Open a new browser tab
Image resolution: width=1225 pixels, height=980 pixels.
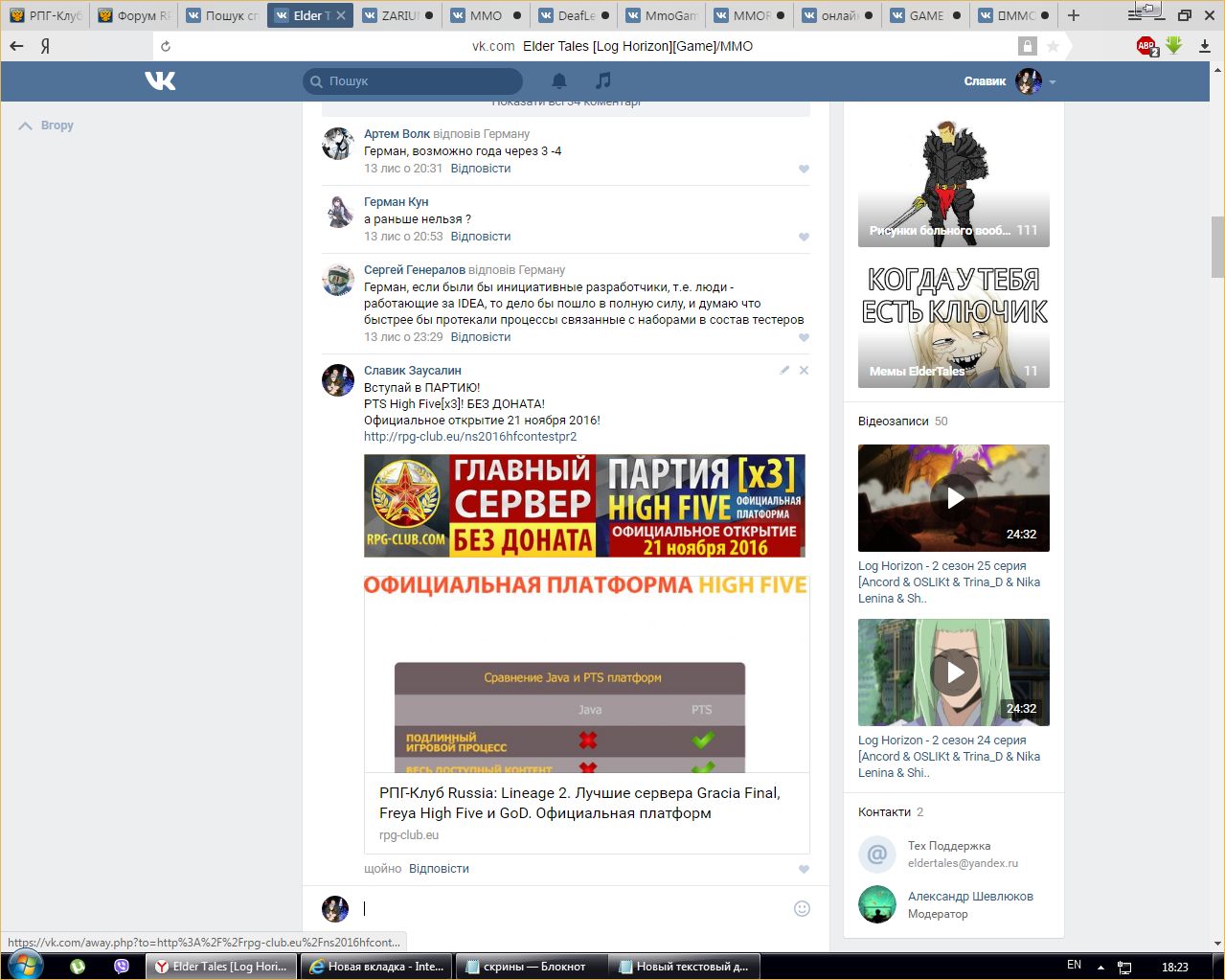1074,15
